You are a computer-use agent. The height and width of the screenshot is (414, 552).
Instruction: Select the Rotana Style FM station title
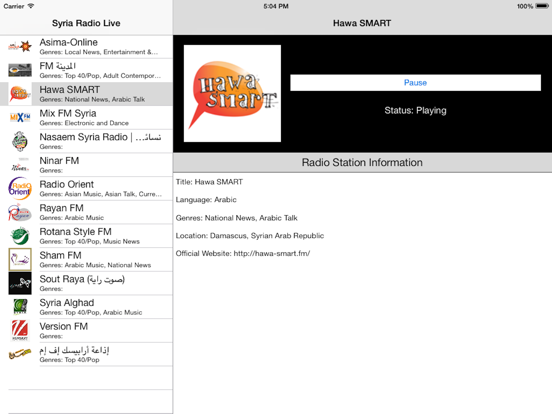coord(75,232)
